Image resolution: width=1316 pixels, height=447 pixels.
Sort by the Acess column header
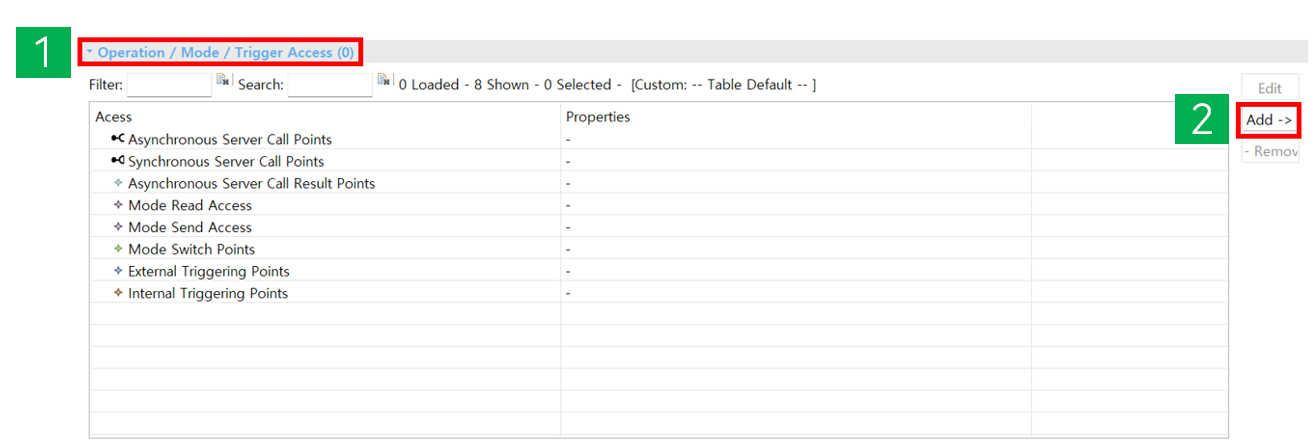[114, 117]
